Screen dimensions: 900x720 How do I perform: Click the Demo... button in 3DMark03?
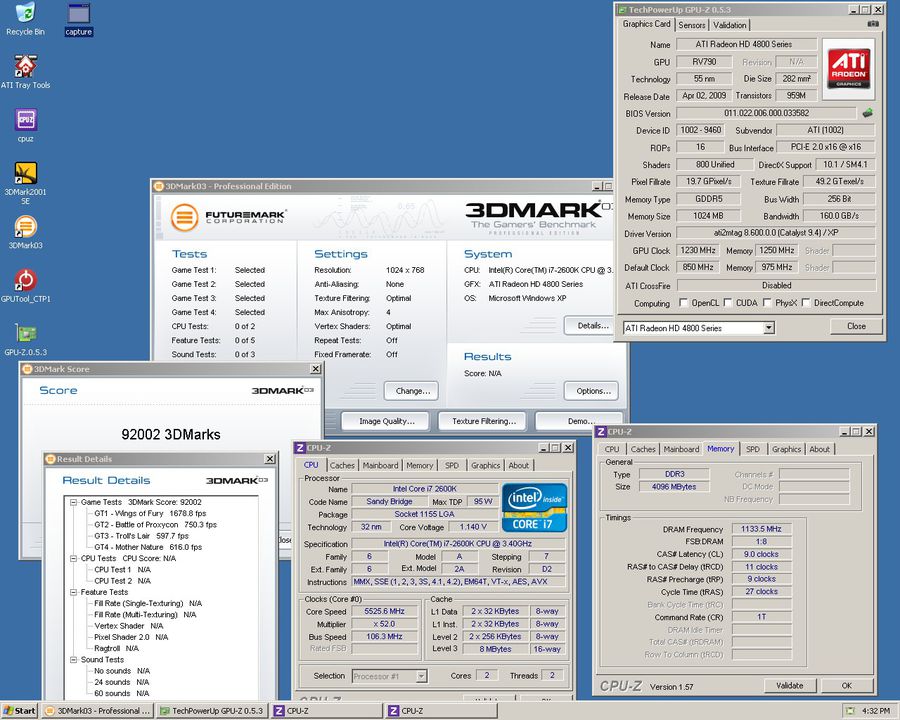580,421
